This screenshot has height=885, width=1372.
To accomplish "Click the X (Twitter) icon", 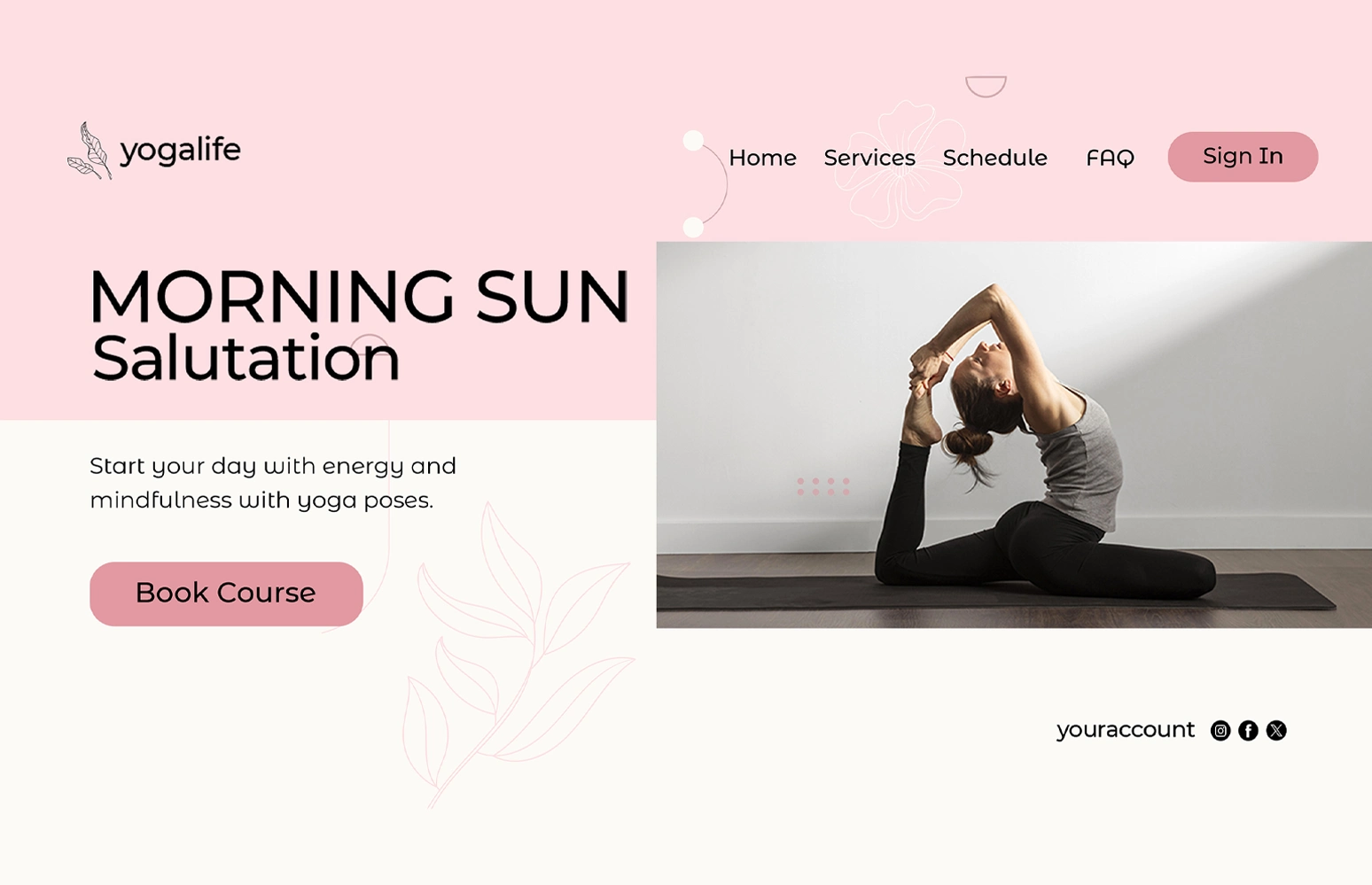I will [1276, 730].
